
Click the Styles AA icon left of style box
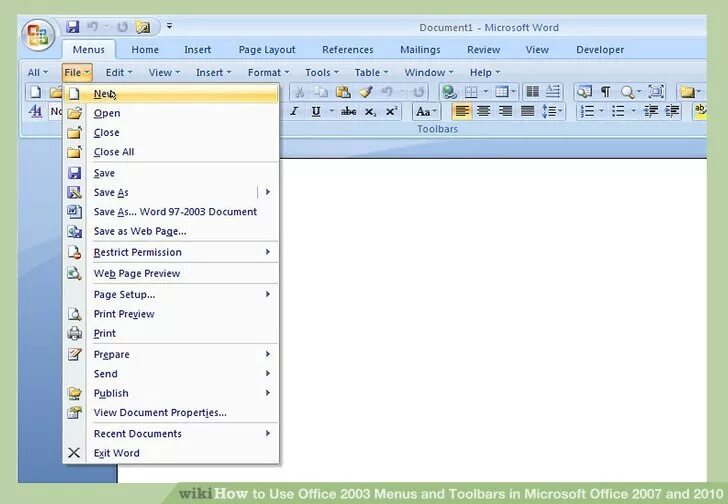pyautogui.click(x=35, y=111)
